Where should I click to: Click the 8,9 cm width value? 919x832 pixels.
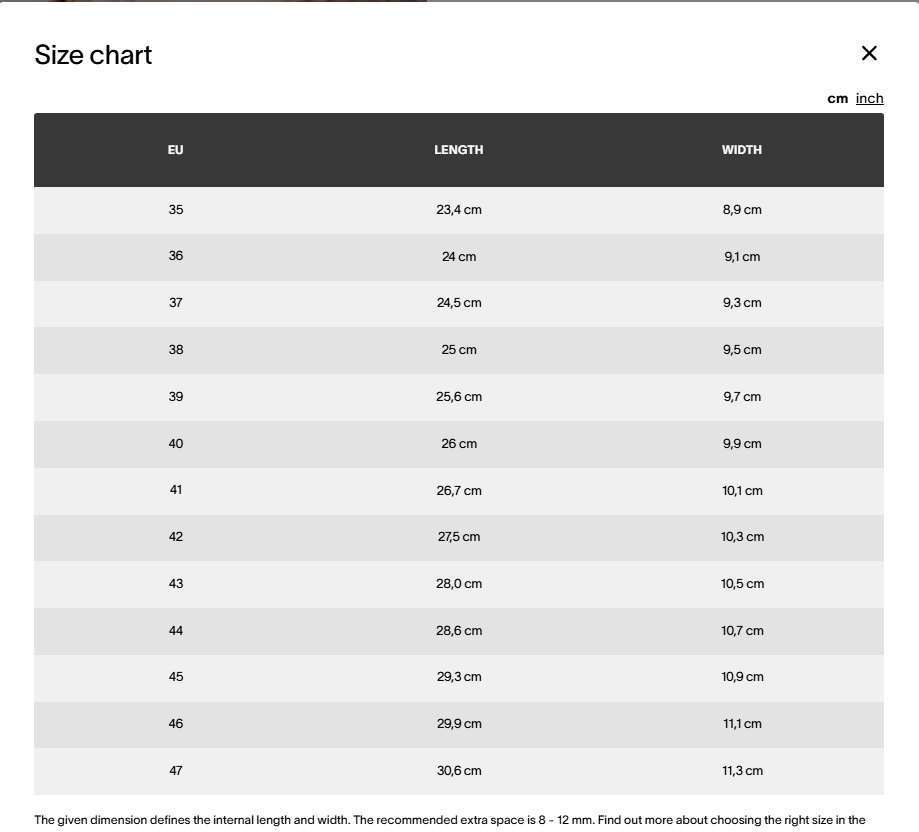[742, 210]
